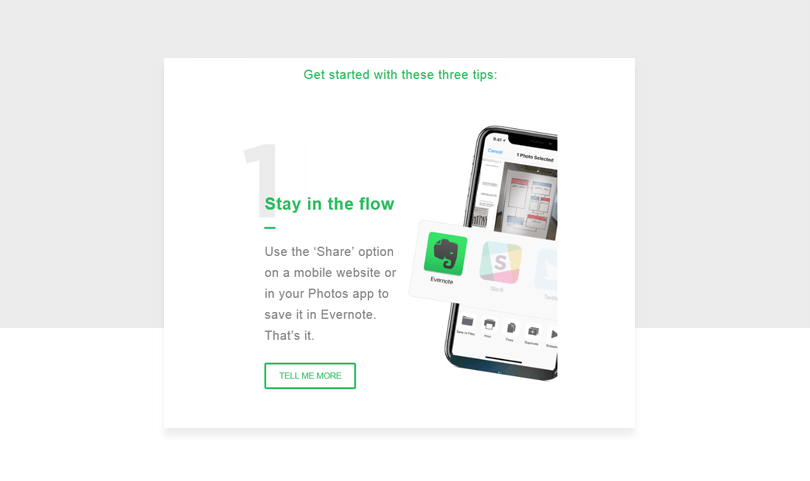
Task: Click the Copy documents icon
Action: point(511,328)
